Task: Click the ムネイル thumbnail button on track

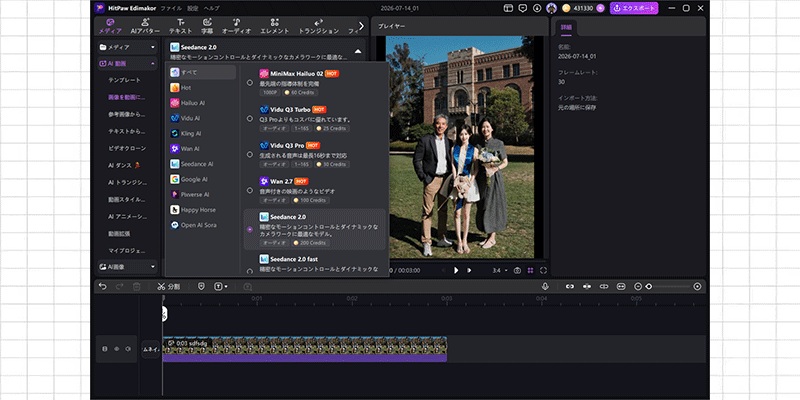Action: [151, 349]
